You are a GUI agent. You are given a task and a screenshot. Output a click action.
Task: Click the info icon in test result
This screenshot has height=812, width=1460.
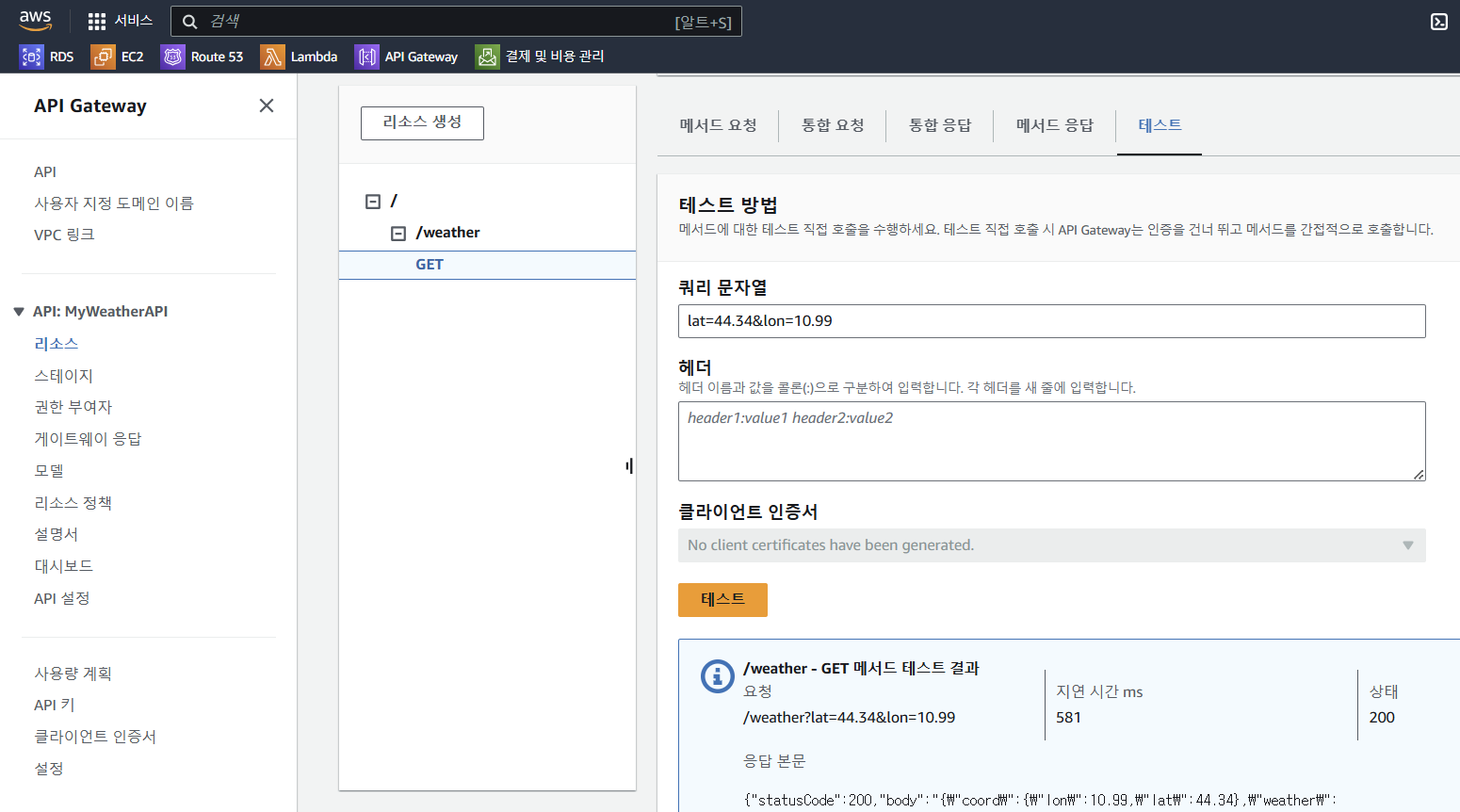click(718, 676)
